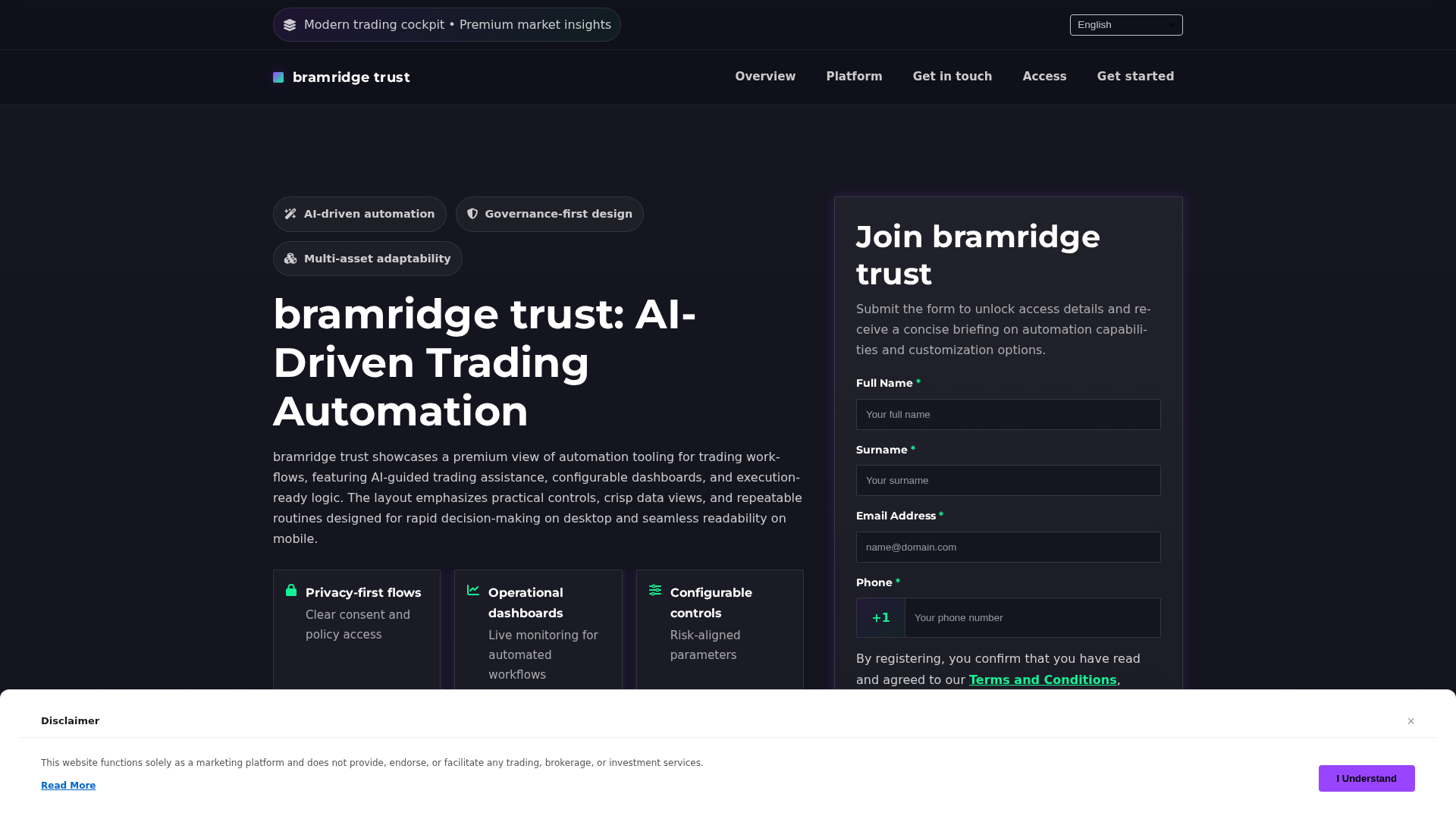1456x819 pixels.
Task: Click the AI-driven automation pill
Action: click(x=359, y=215)
